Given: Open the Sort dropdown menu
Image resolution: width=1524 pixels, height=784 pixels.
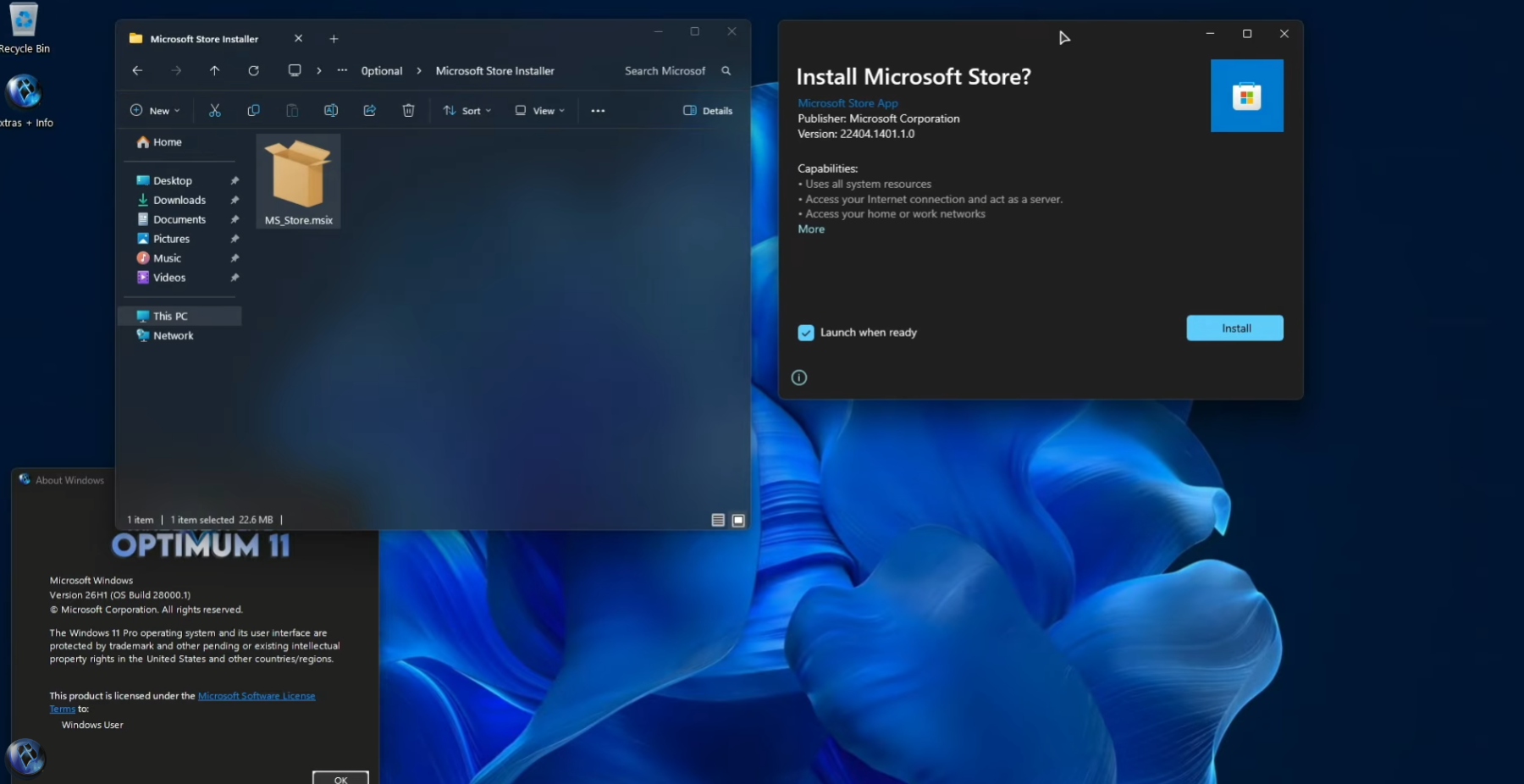Looking at the screenshot, I should click(467, 111).
